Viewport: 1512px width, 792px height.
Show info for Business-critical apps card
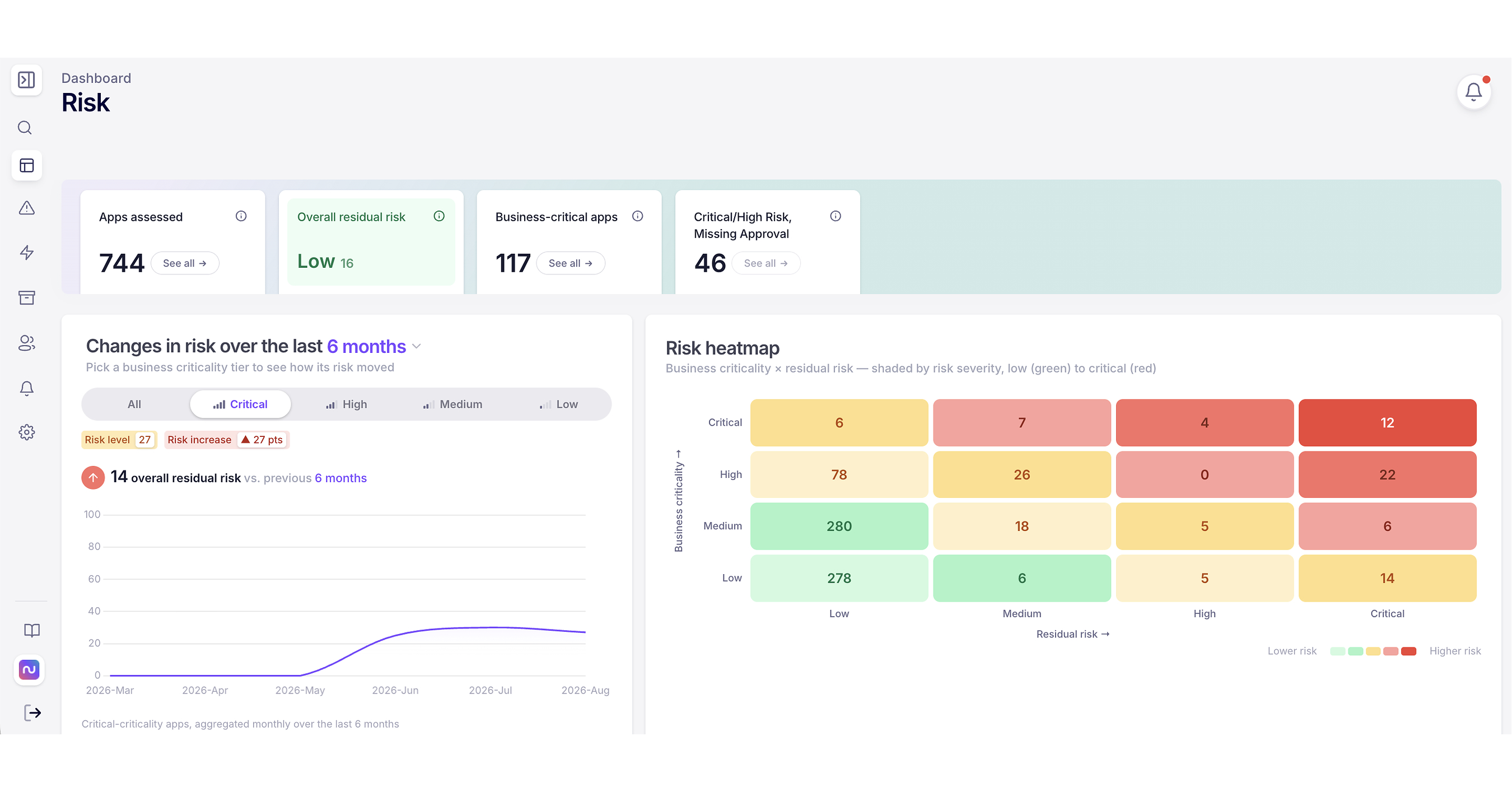pos(637,216)
